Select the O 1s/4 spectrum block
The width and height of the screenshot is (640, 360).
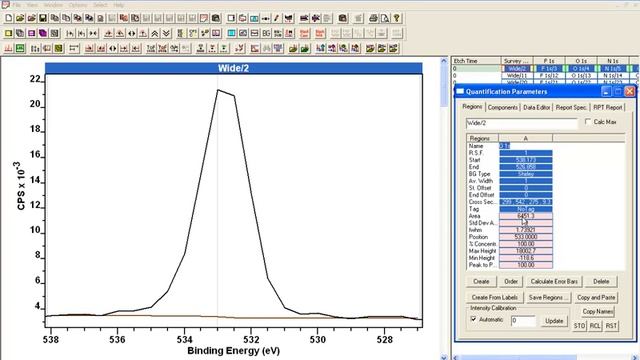[x=581, y=68]
